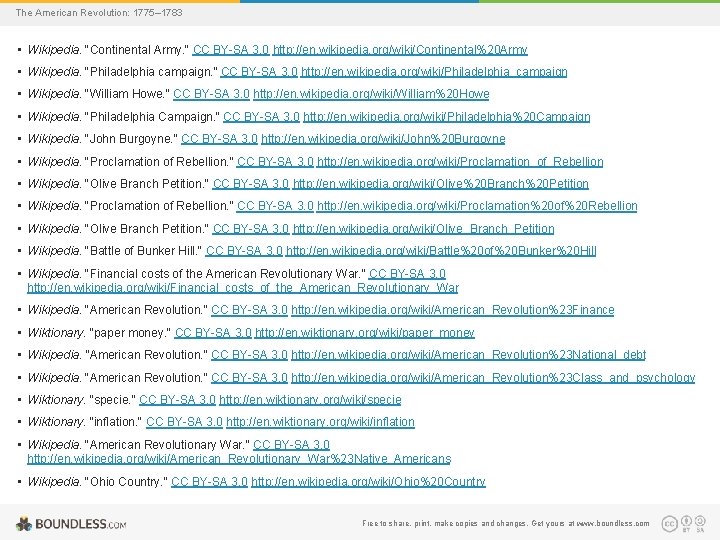Screen dimensions: 720x540
Task: Open the Wiktionary inflation link
Action: coord(320,422)
